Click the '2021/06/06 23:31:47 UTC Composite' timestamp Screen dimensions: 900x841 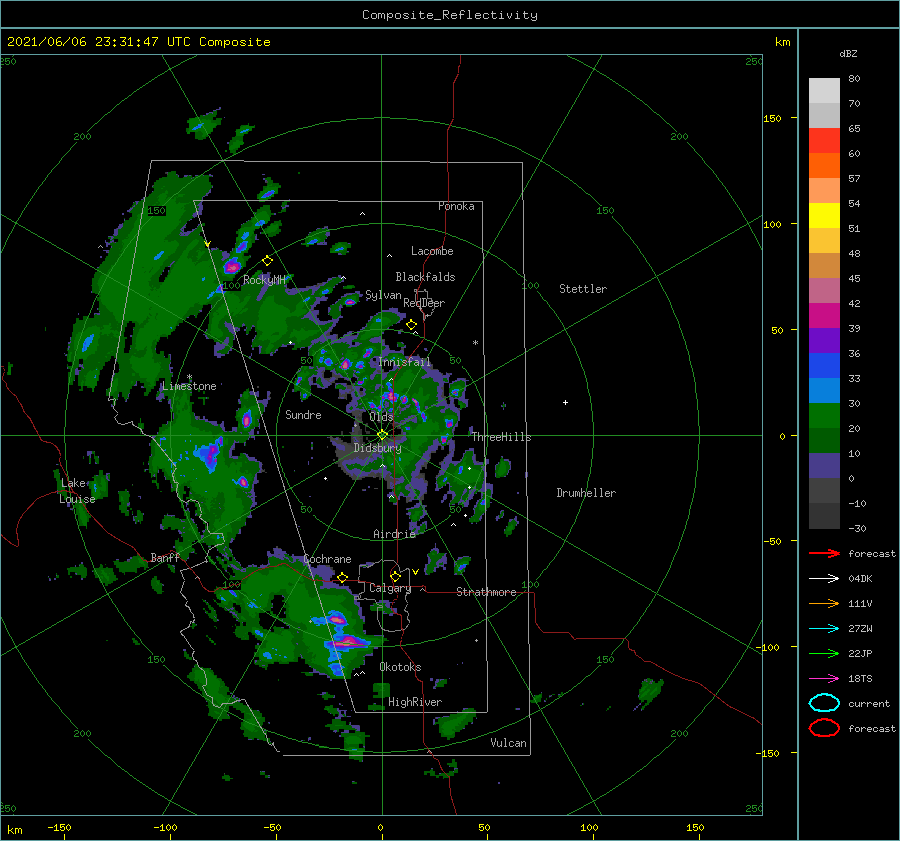point(138,42)
